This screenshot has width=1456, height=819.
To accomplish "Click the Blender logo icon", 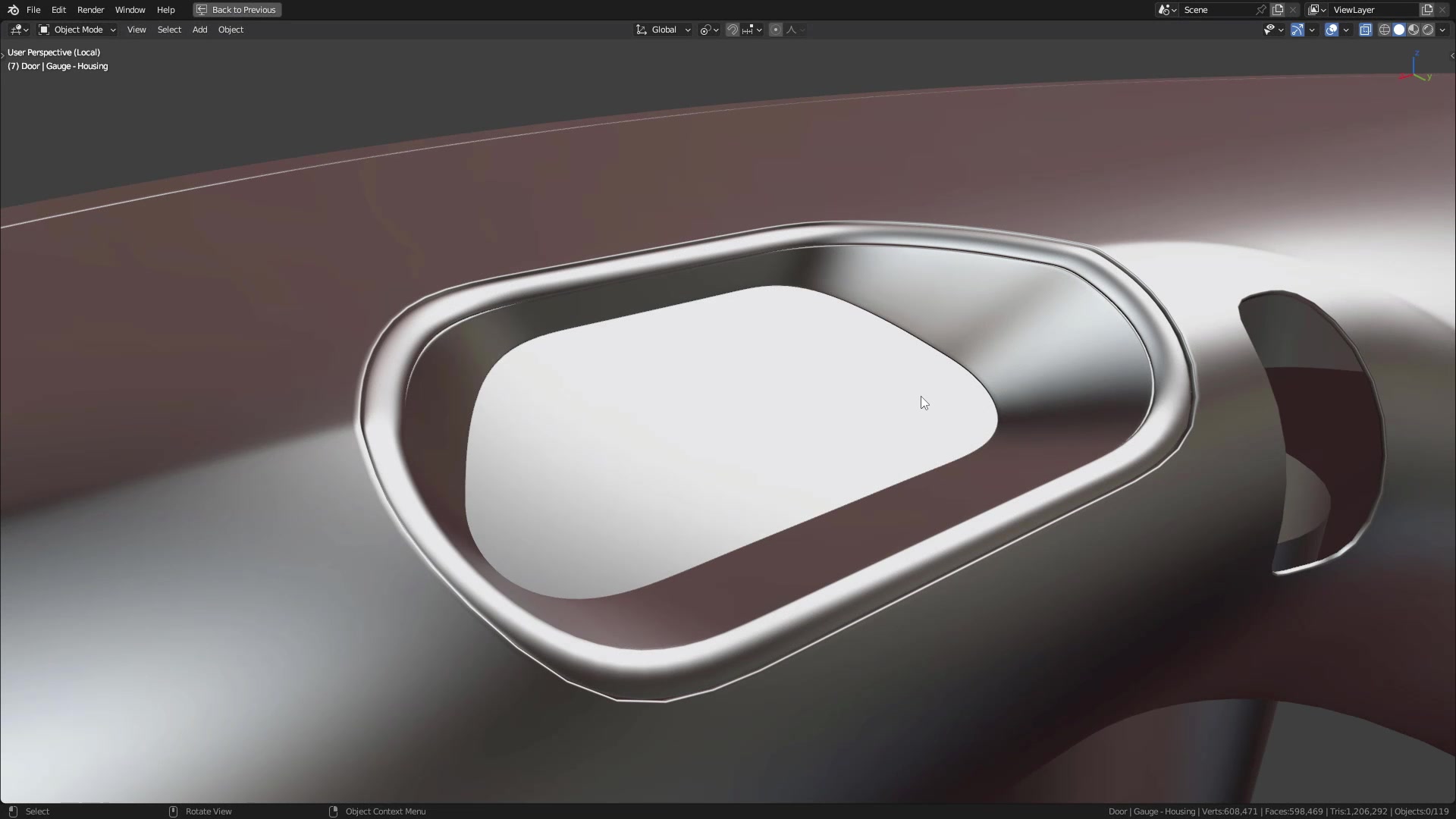I will [13, 10].
